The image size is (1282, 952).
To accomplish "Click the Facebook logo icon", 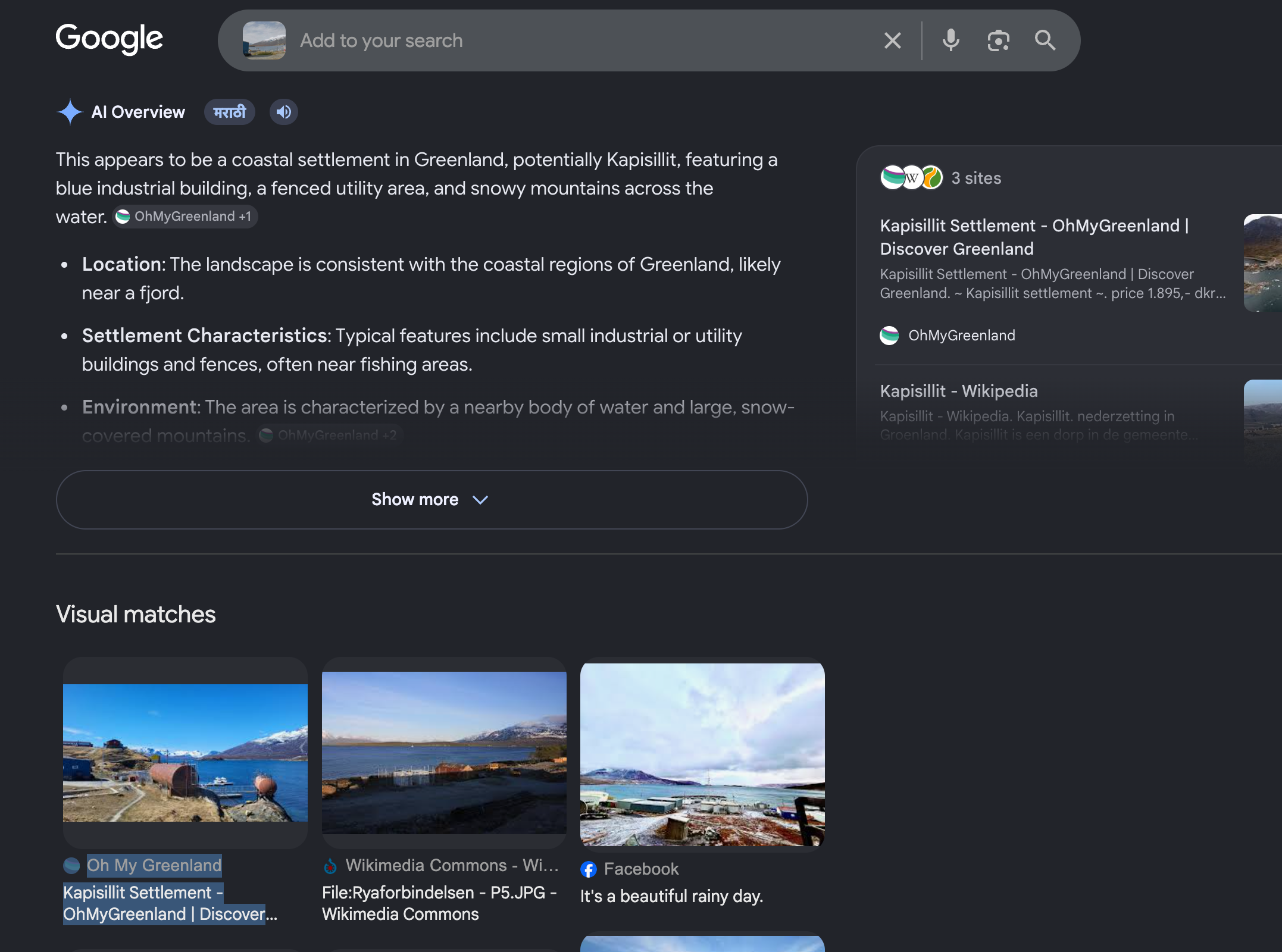I will coord(589,869).
